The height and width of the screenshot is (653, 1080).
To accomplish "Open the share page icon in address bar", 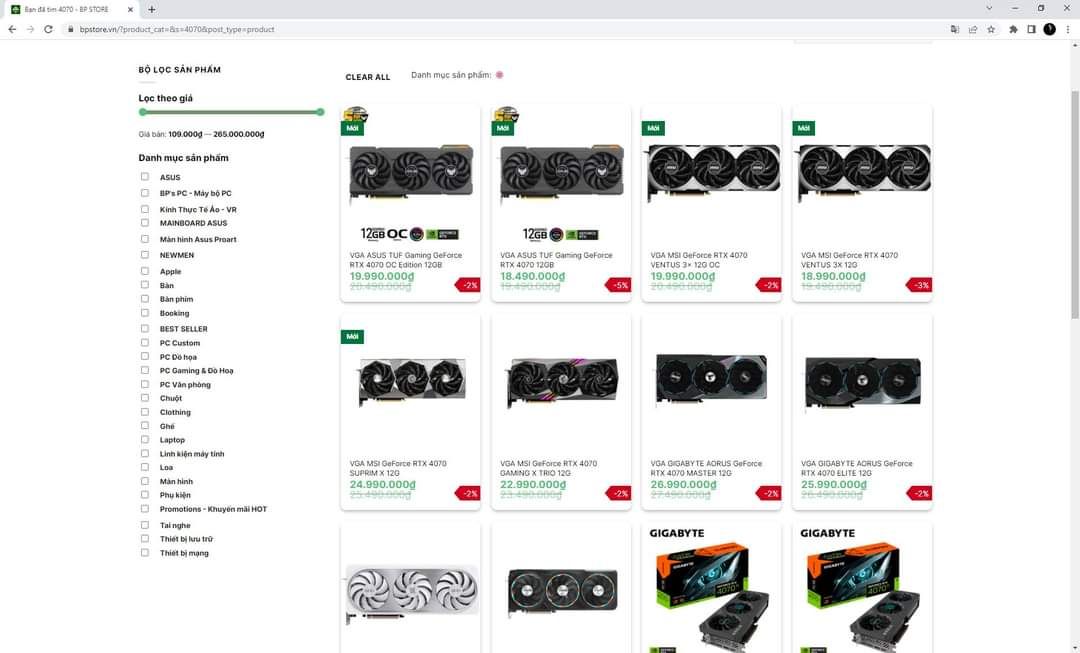I will [x=973, y=30].
